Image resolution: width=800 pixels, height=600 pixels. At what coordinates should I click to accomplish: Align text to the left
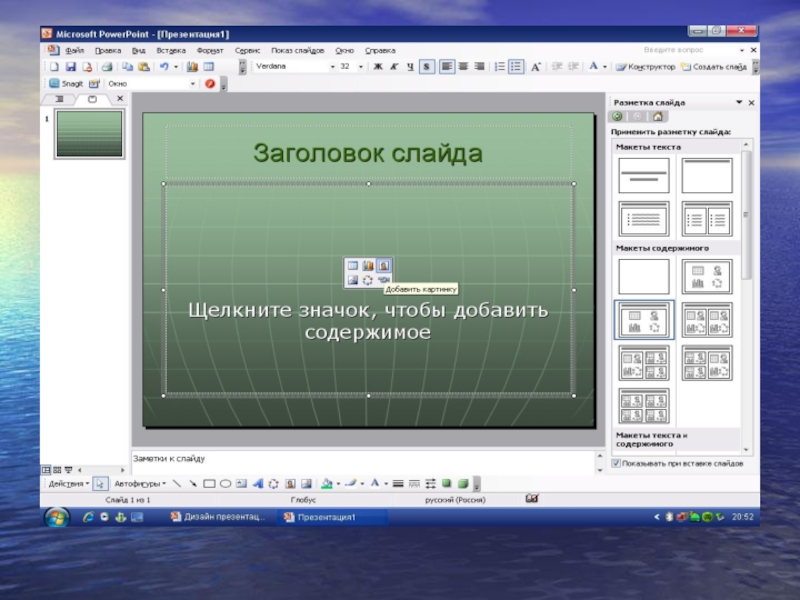pos(446,67)
